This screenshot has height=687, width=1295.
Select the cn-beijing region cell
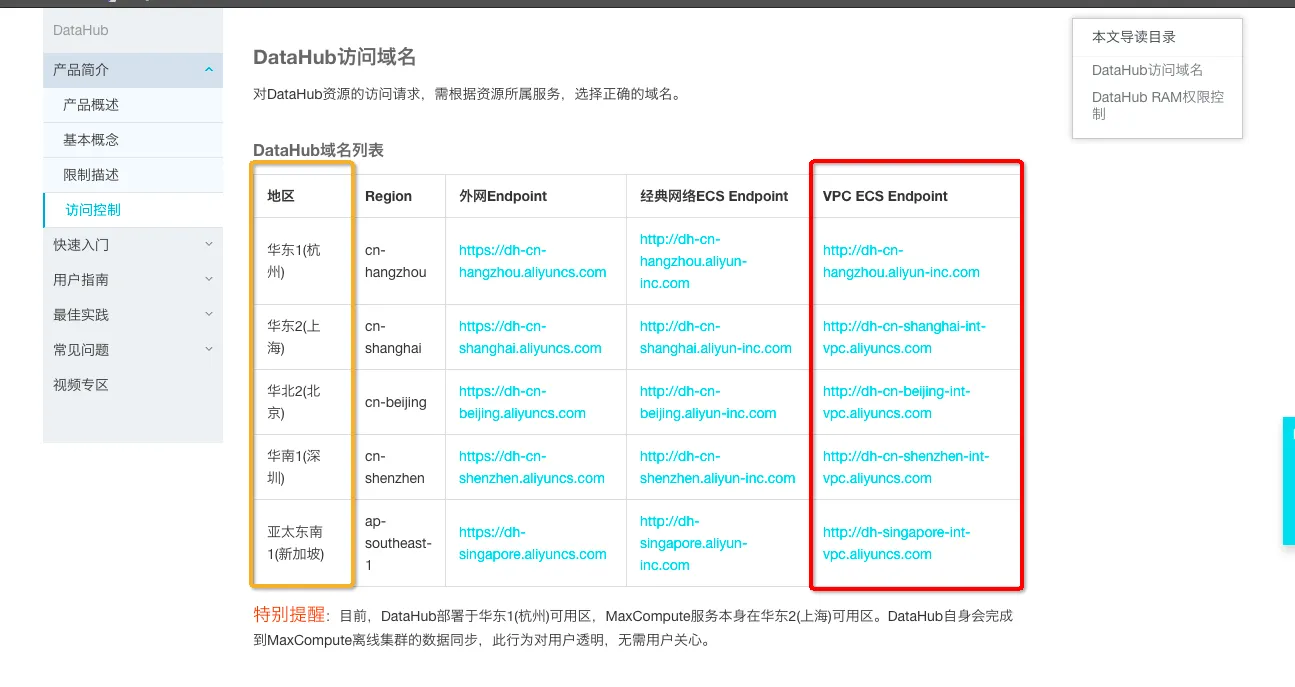pyautogui.click(x=396, y=402)
